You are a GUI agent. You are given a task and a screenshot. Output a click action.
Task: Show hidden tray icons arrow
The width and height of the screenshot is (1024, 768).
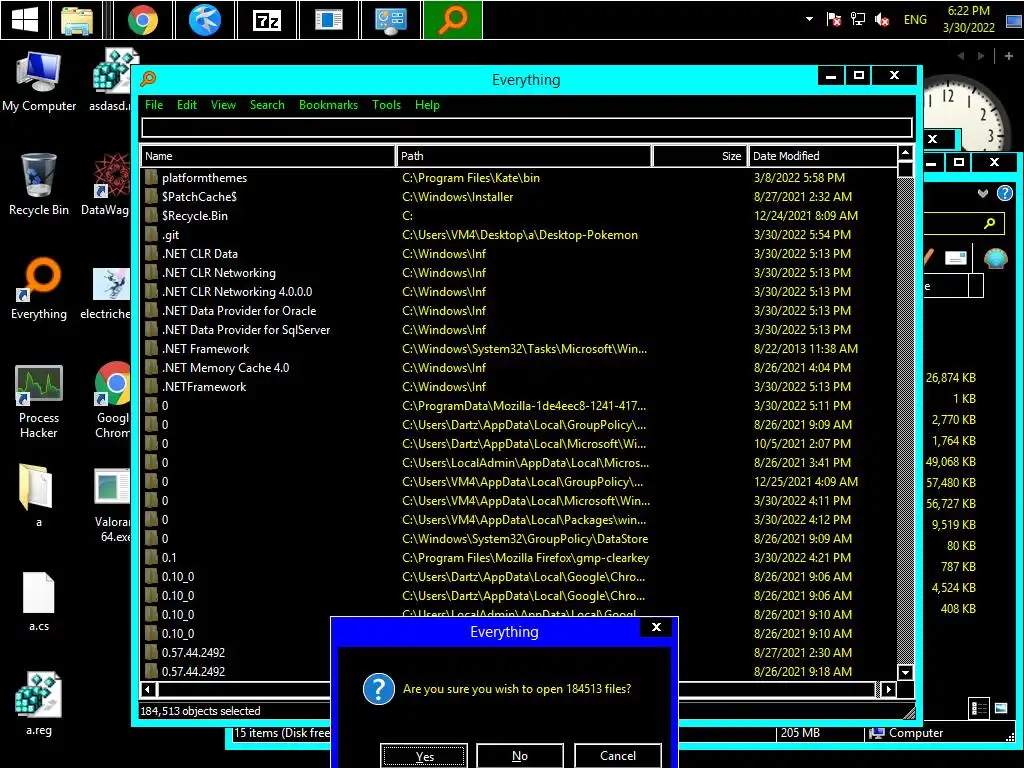809,19
